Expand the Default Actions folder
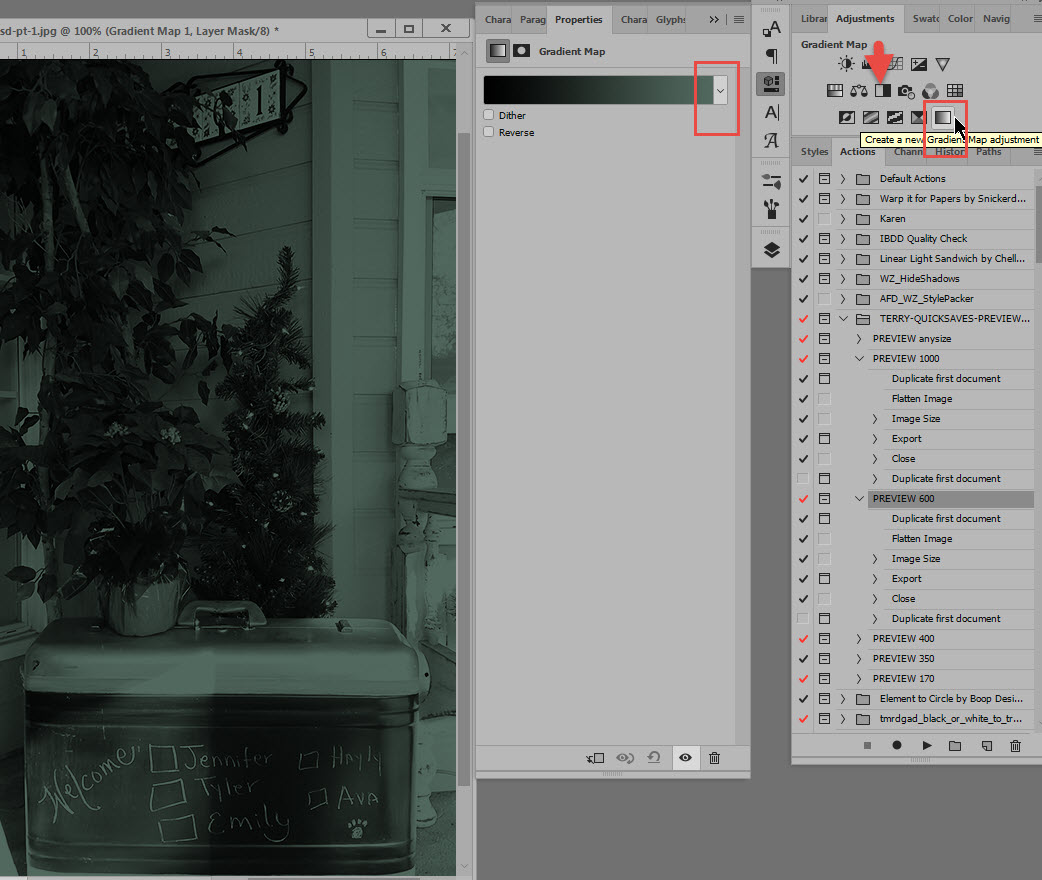This screenshot has width=1042, height=880. click(x=843, y=179)
